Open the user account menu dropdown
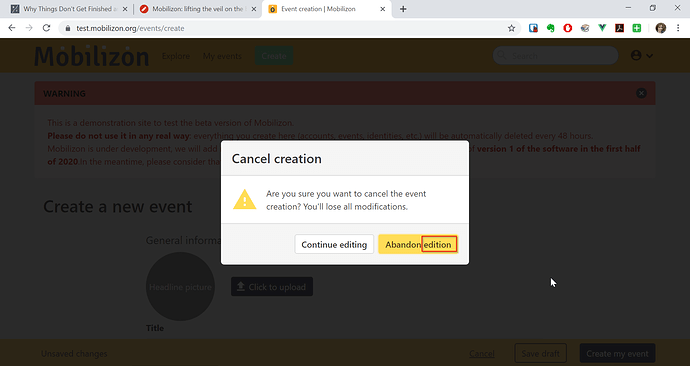This screenshot has width=690, height=366. (x=642, y=55)
